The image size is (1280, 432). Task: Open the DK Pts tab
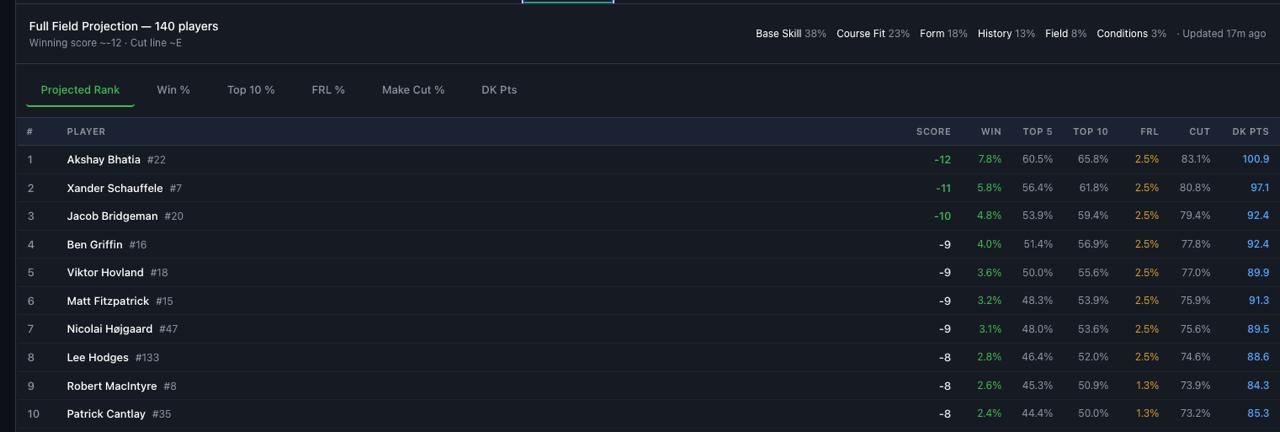[x=499, y=90]
